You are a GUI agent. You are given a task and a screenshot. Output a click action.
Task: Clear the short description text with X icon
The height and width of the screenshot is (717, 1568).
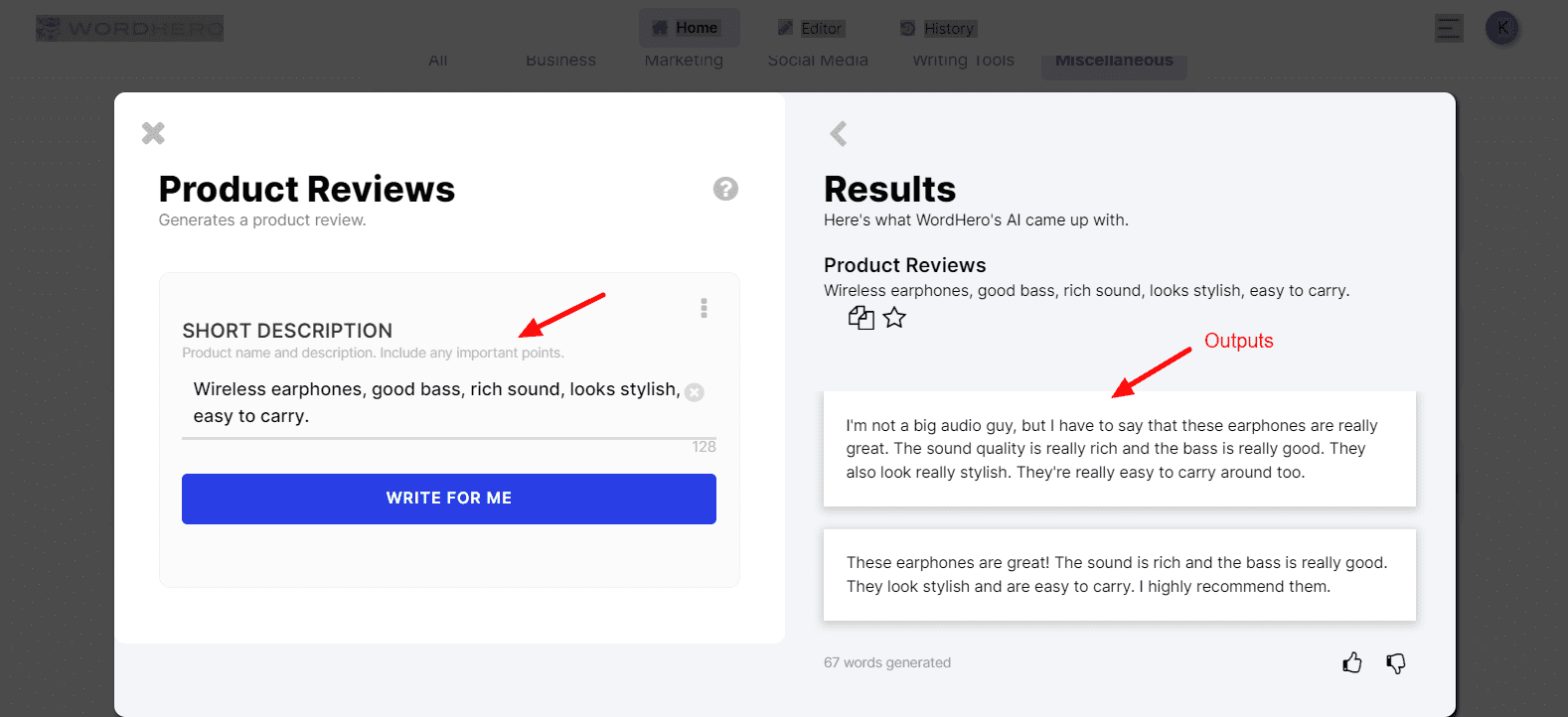(x=695, y=392)
